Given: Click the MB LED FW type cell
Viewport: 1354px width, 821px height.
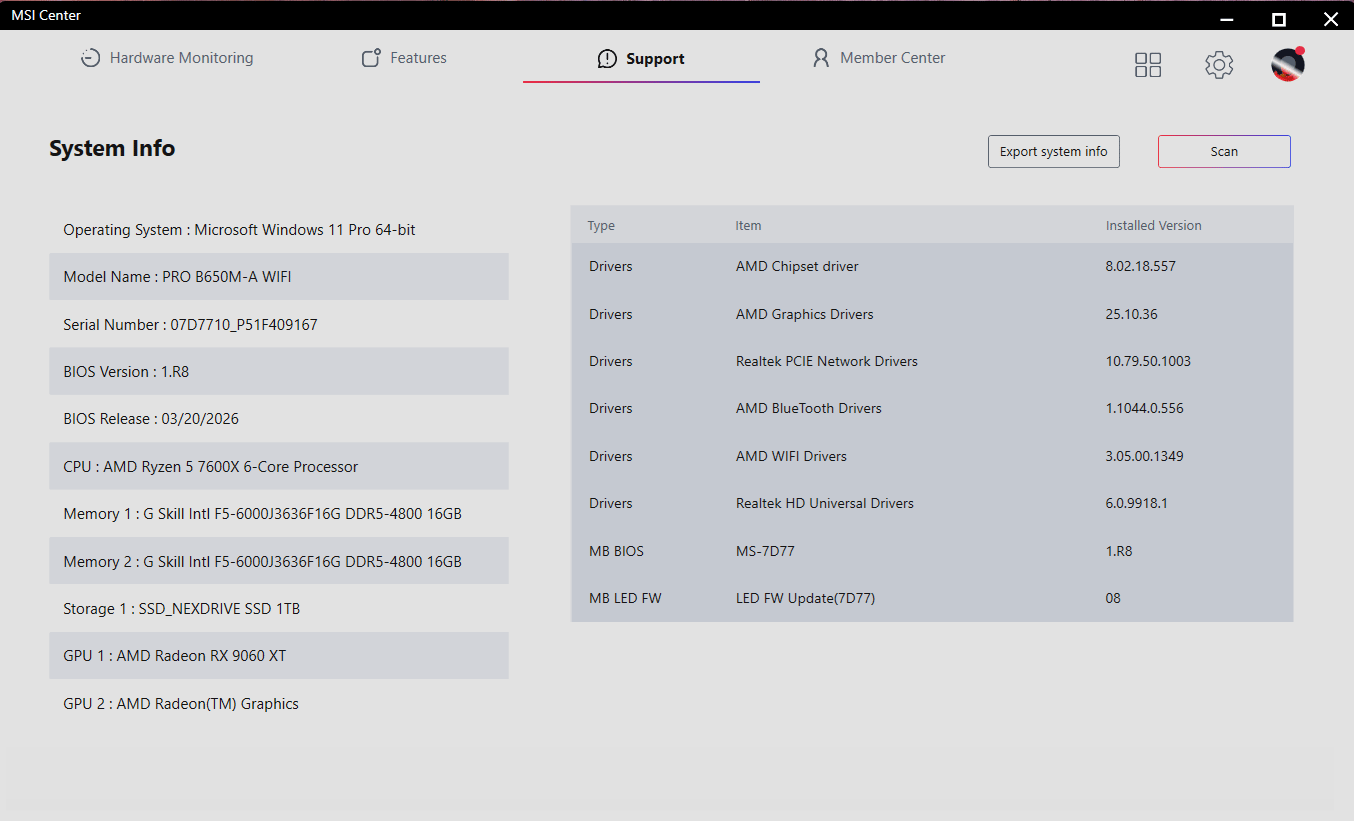Looking at the screenshot, I should coord(625,598).
